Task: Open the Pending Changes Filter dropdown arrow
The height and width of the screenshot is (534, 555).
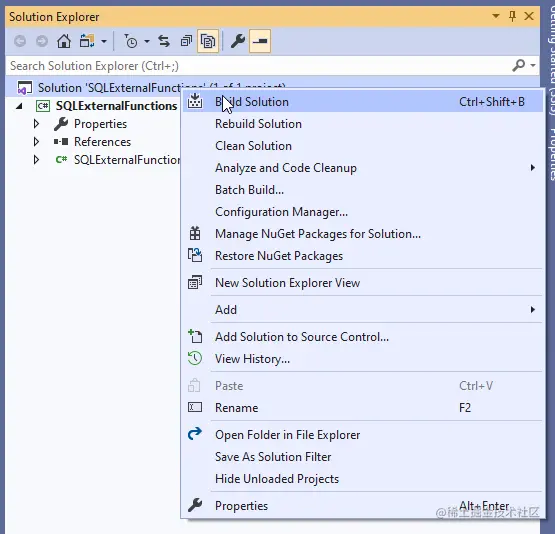Action: [x=147, y=42]
